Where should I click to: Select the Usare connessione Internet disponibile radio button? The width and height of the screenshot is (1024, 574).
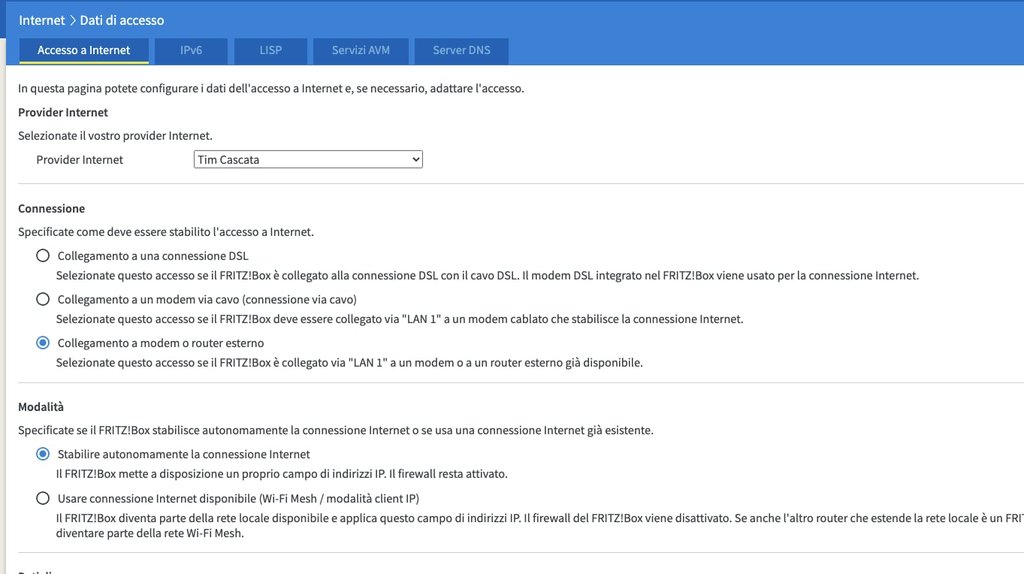[43, 497]
